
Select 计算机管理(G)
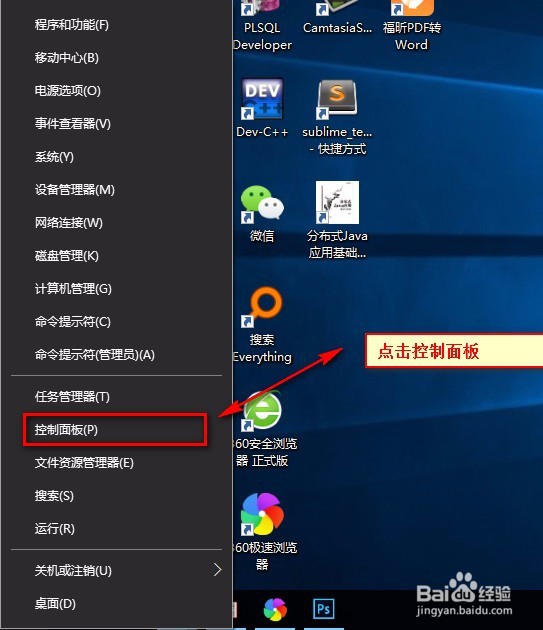[x=116, y=288]
